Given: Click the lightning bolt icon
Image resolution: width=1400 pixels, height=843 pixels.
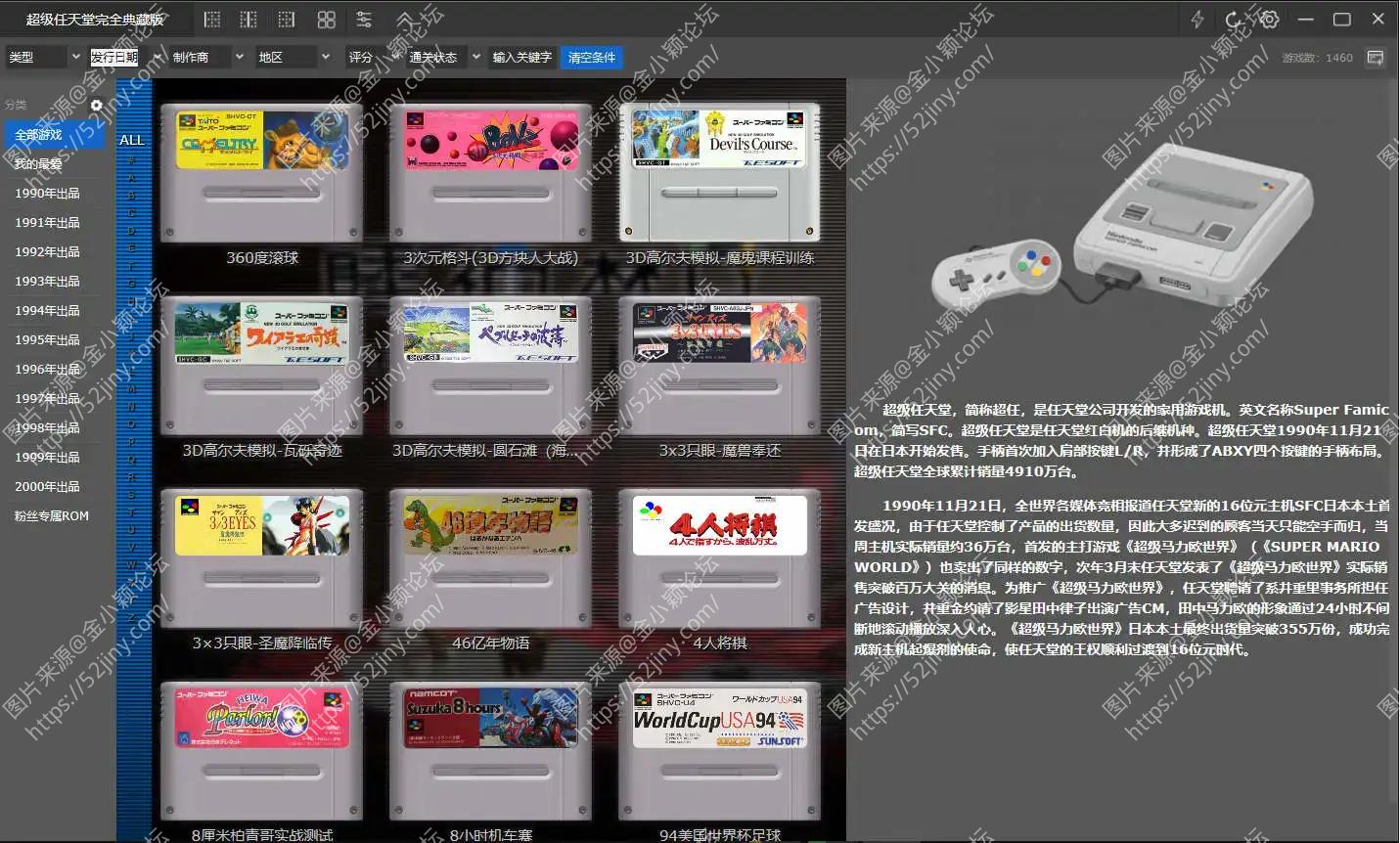Looking at the screenshot, I should [1196, 18].
